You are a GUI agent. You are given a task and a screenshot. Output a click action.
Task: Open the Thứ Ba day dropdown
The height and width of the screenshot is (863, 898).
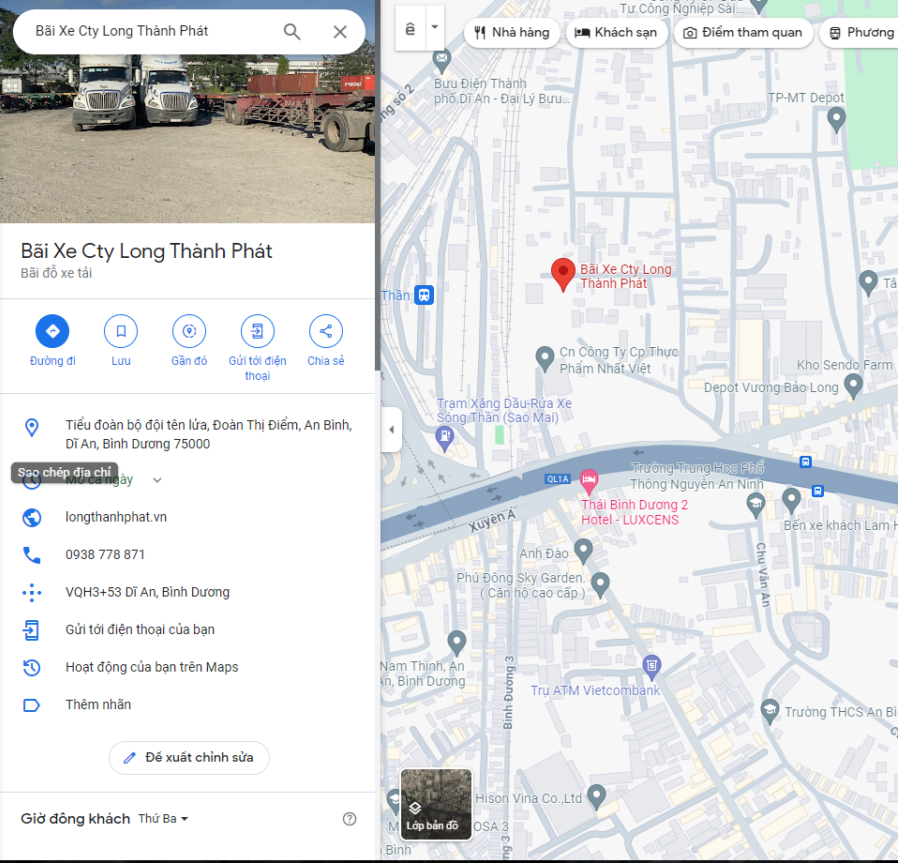tap(164, 819)
